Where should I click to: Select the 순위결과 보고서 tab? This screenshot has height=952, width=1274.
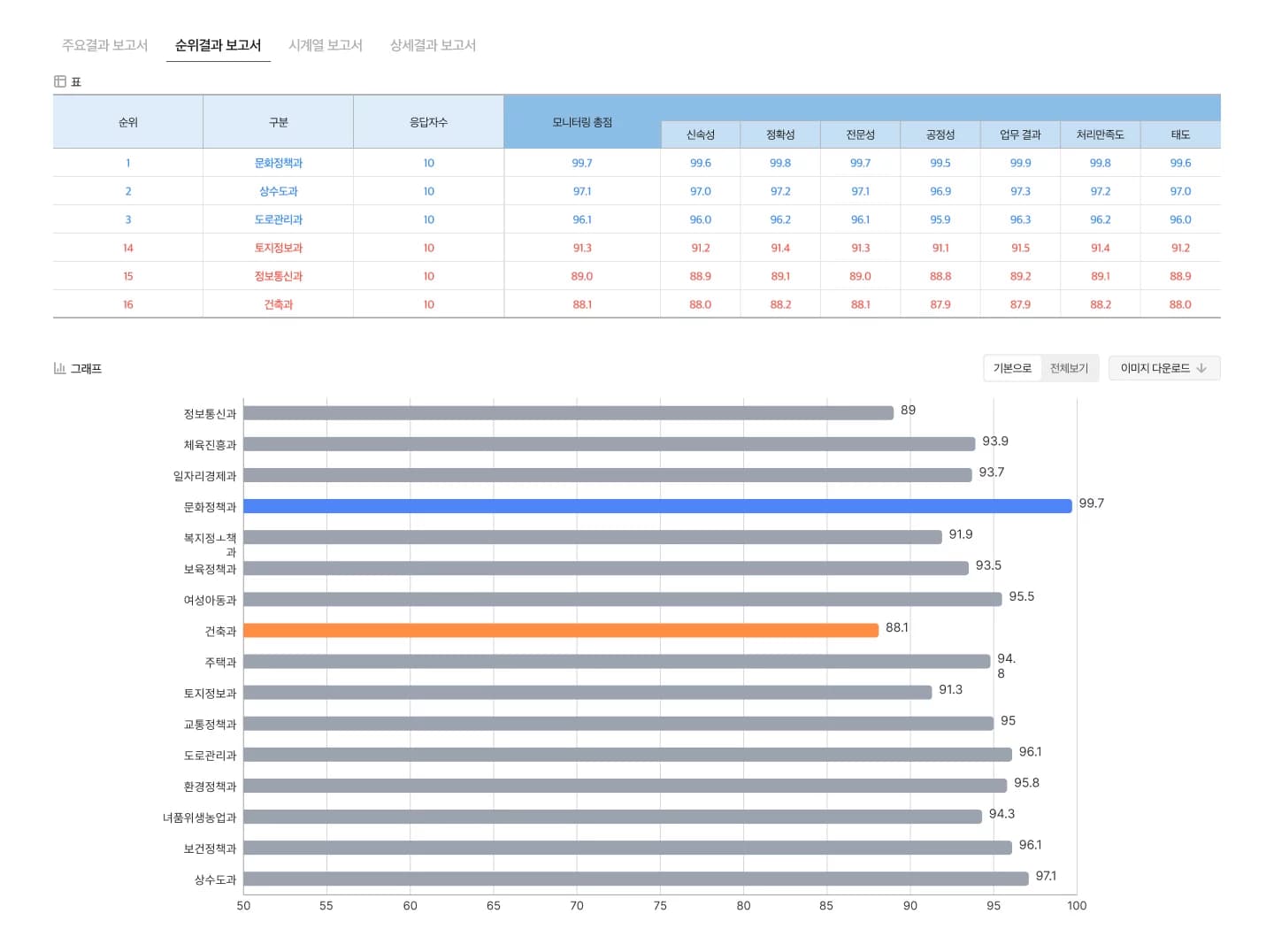218,45
